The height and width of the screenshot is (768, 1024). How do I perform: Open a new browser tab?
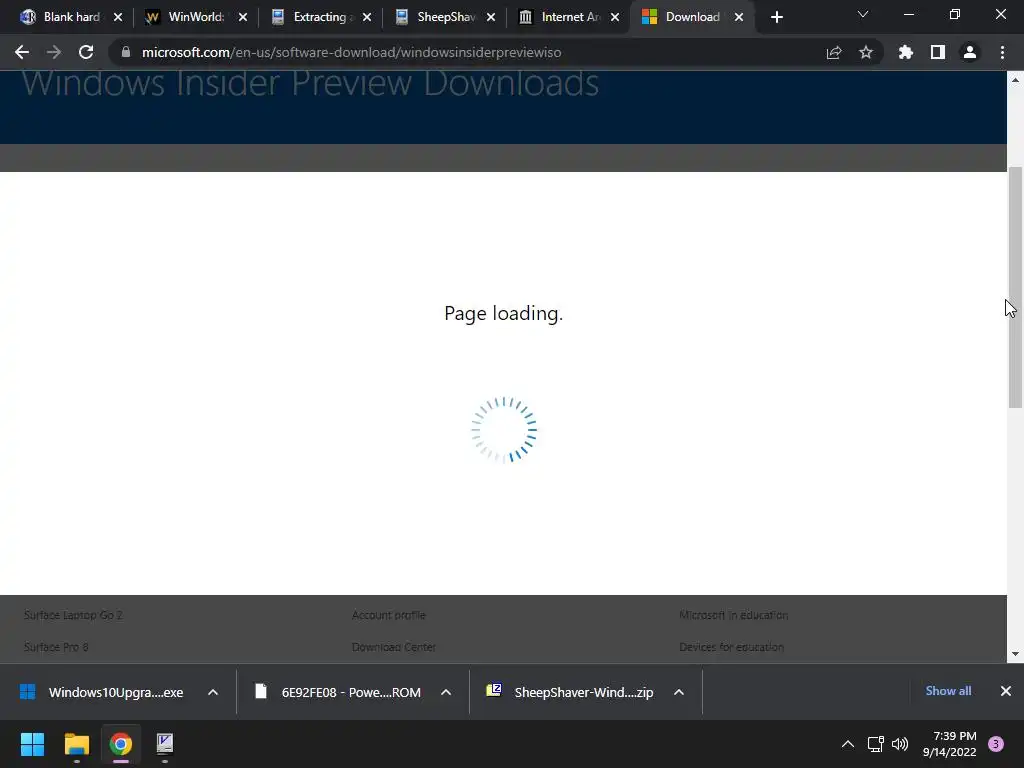776,17
